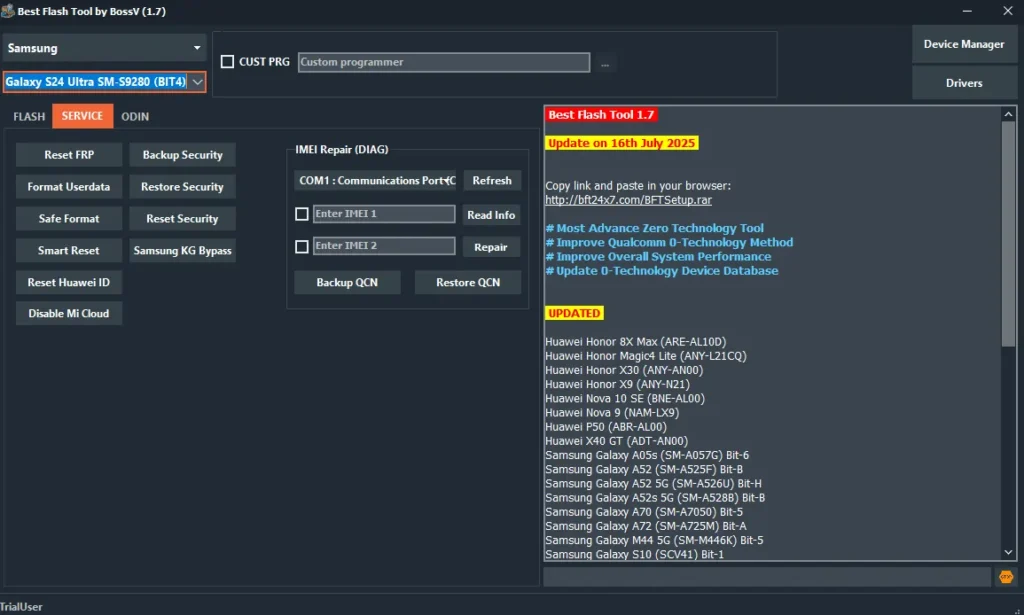The height and width of the screenshot is (615, 1024).
Task: Click the log panel scroll down arrow
Action: tap(1008, 551)
